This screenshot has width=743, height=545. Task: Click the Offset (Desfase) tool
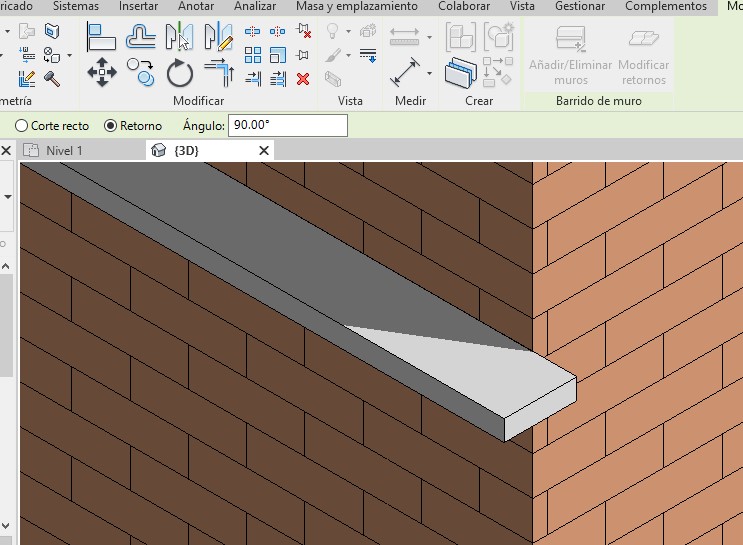pyautogui.click(x=140, y=37)
